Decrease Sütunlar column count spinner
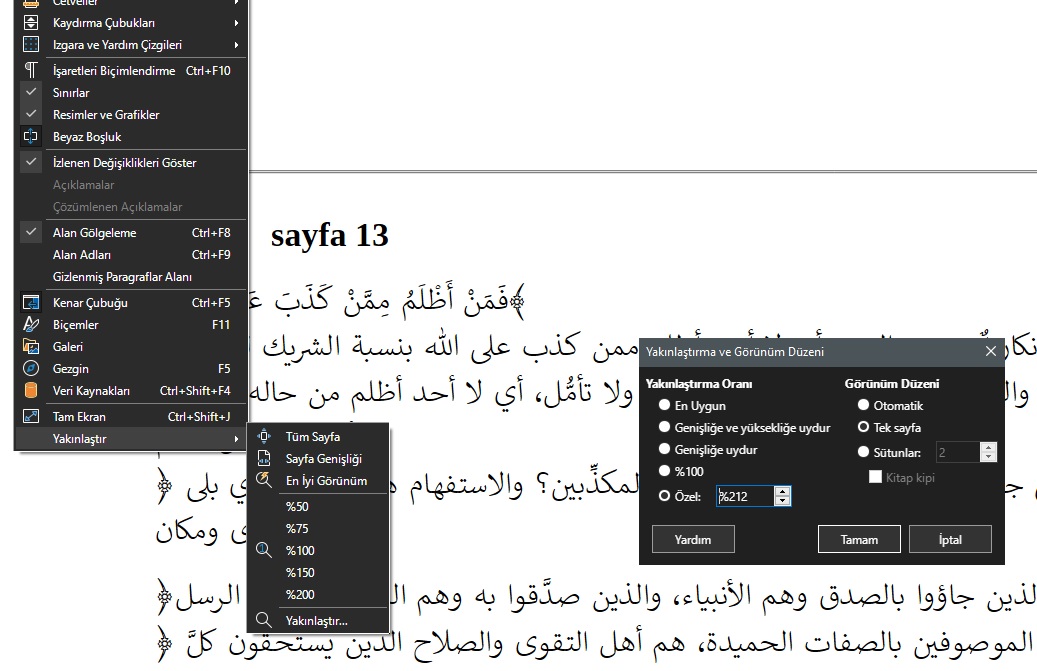 988,457
